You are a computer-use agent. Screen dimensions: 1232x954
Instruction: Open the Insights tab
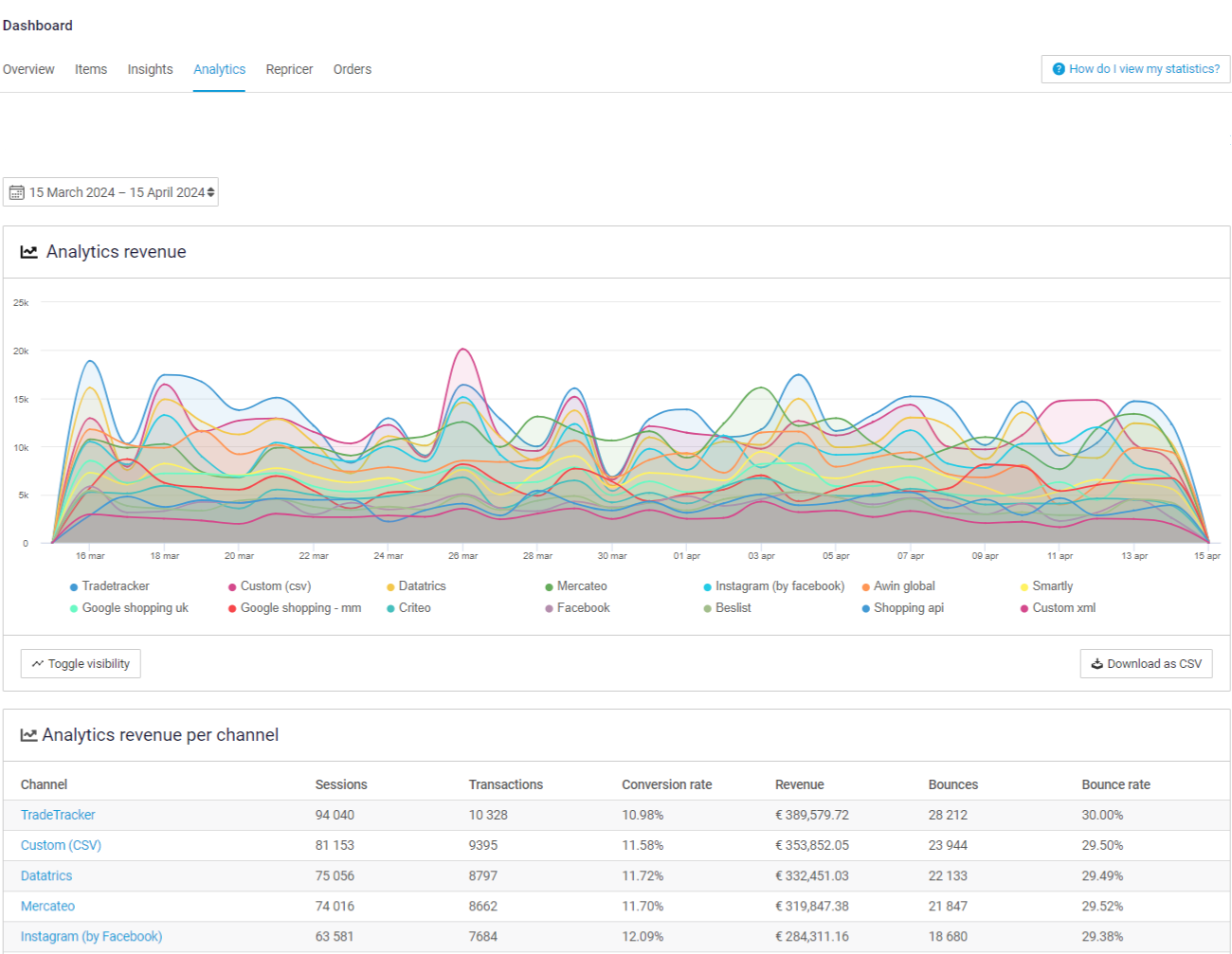[x=150, y=69]
